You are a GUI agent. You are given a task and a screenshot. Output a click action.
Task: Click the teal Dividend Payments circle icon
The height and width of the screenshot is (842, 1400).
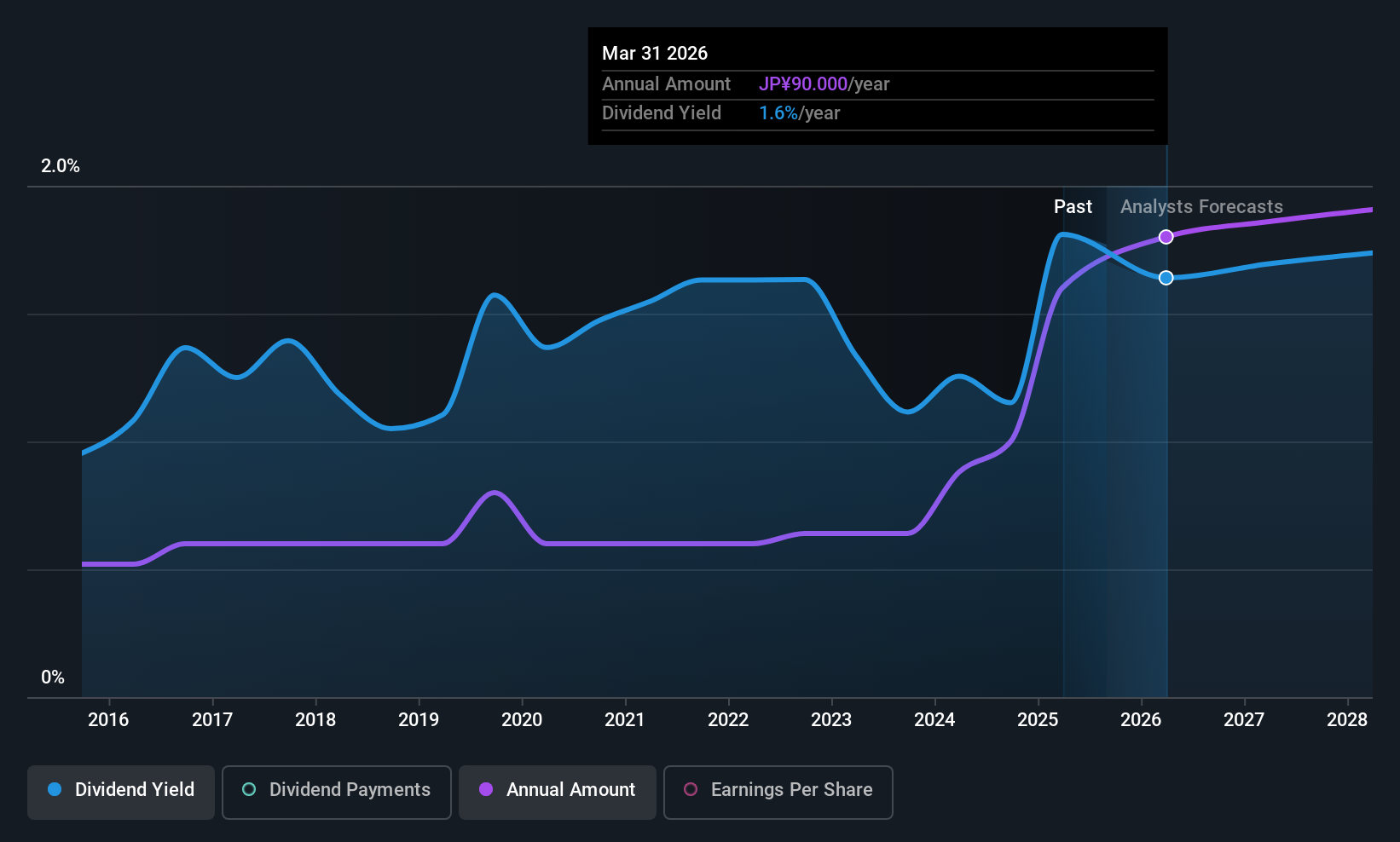(249, 789)
